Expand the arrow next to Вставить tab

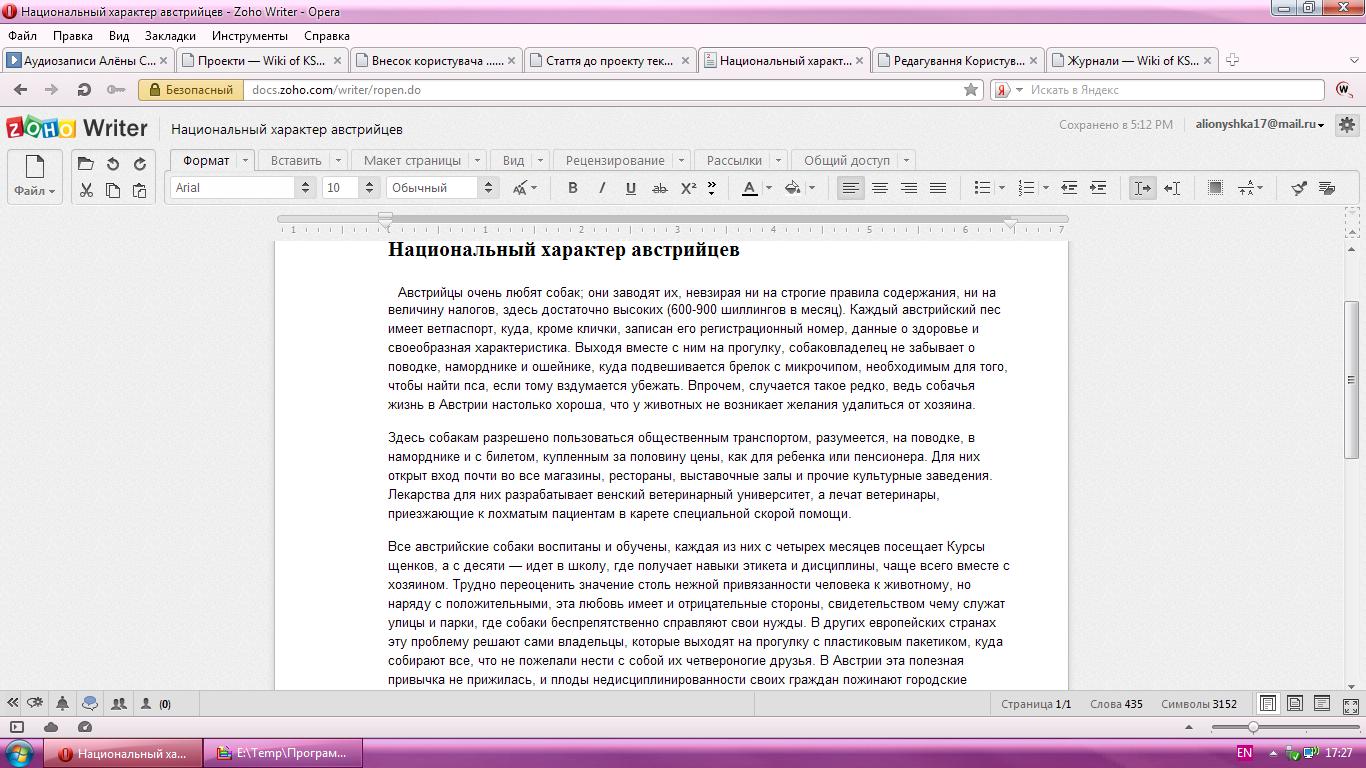(338, 160)
